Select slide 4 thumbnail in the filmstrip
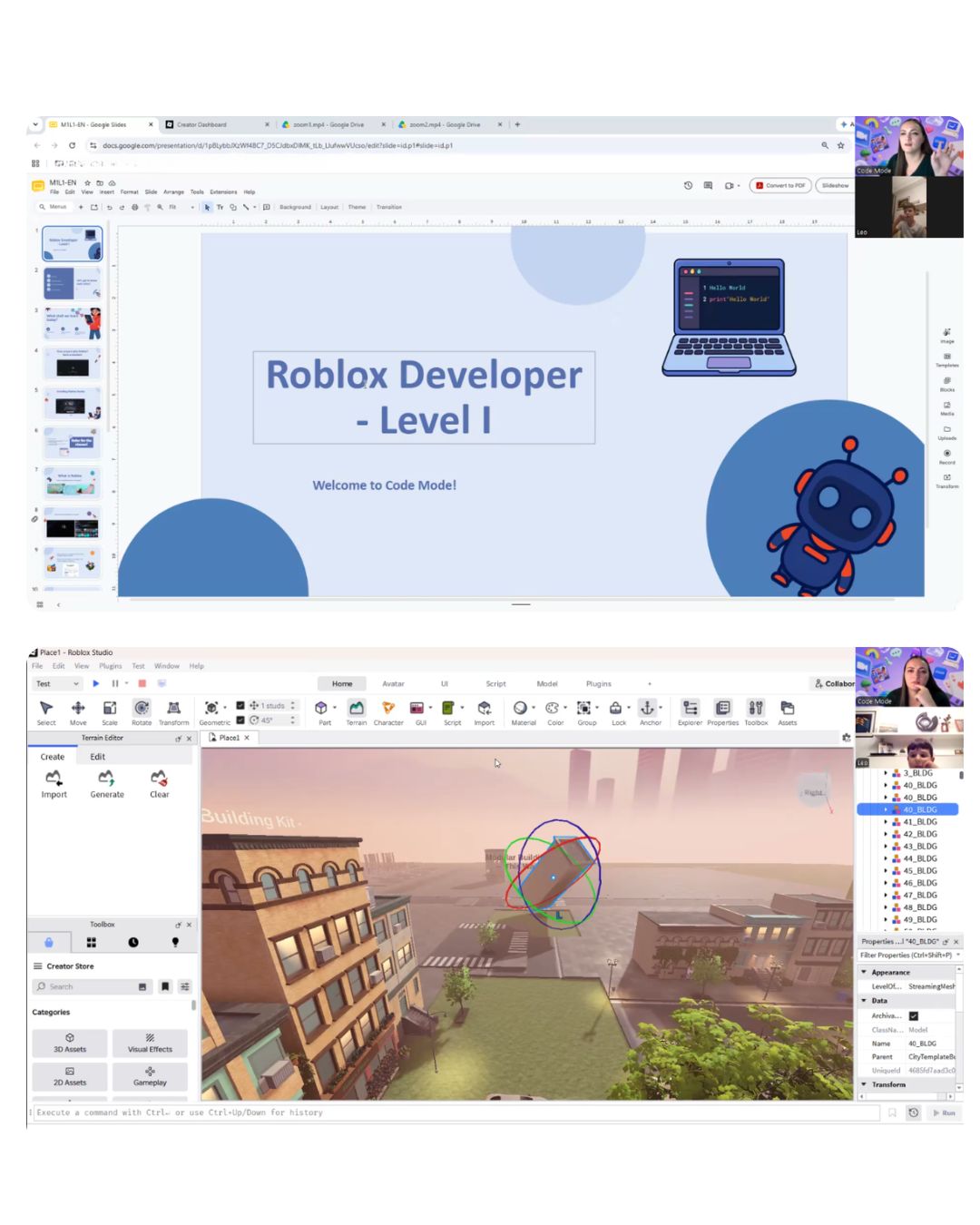980x1225 pixels. [73, 364]
